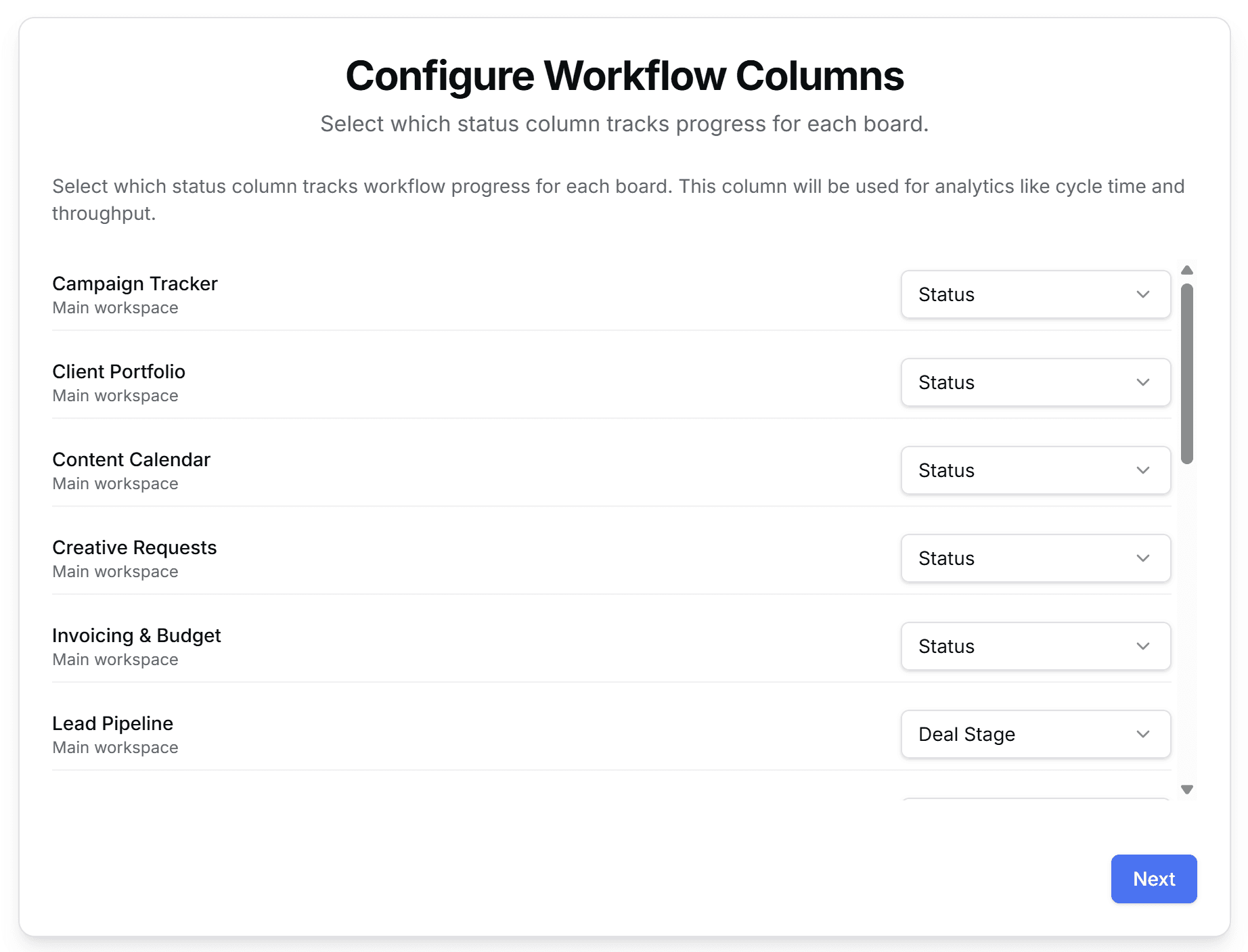Expand the chevron on Campaign Tracker selector
The height and width of the screenshot is (952, 1248).
1142,294
